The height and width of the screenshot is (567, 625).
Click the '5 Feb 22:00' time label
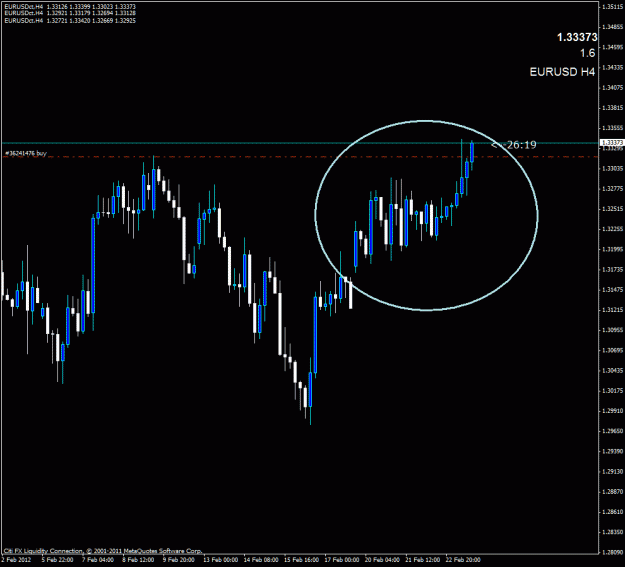point(57,560)
